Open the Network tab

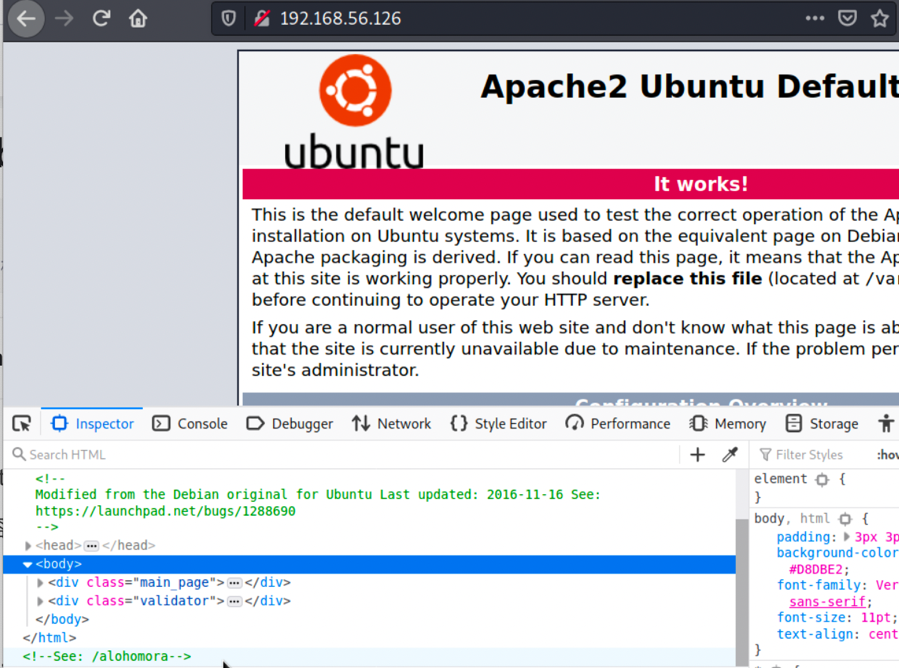point(391,424)
